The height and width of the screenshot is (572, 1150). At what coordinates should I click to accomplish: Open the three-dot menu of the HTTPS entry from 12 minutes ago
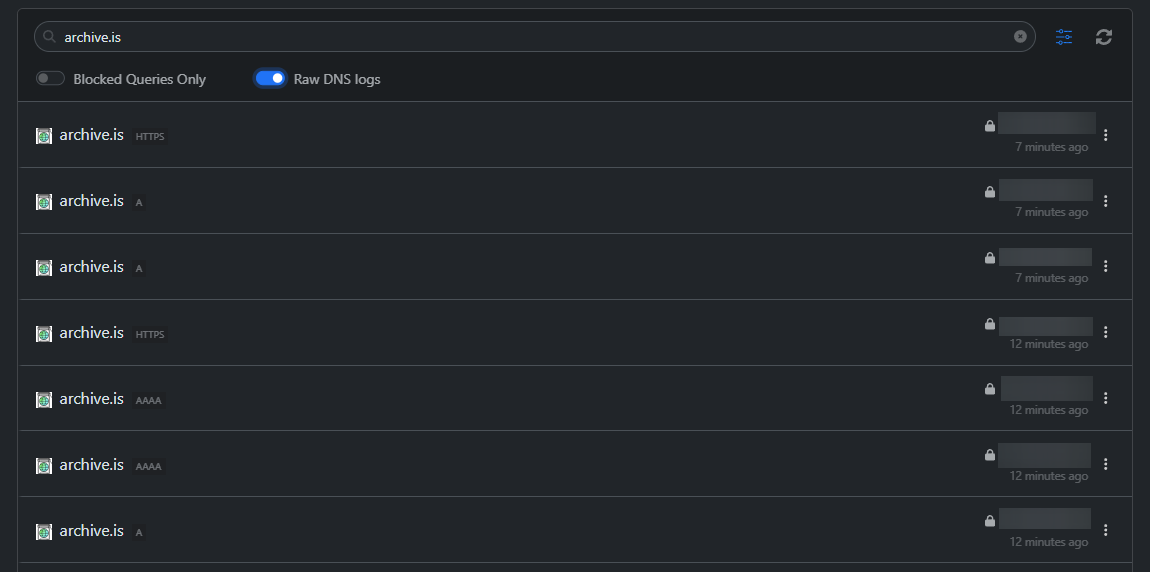1106,332
